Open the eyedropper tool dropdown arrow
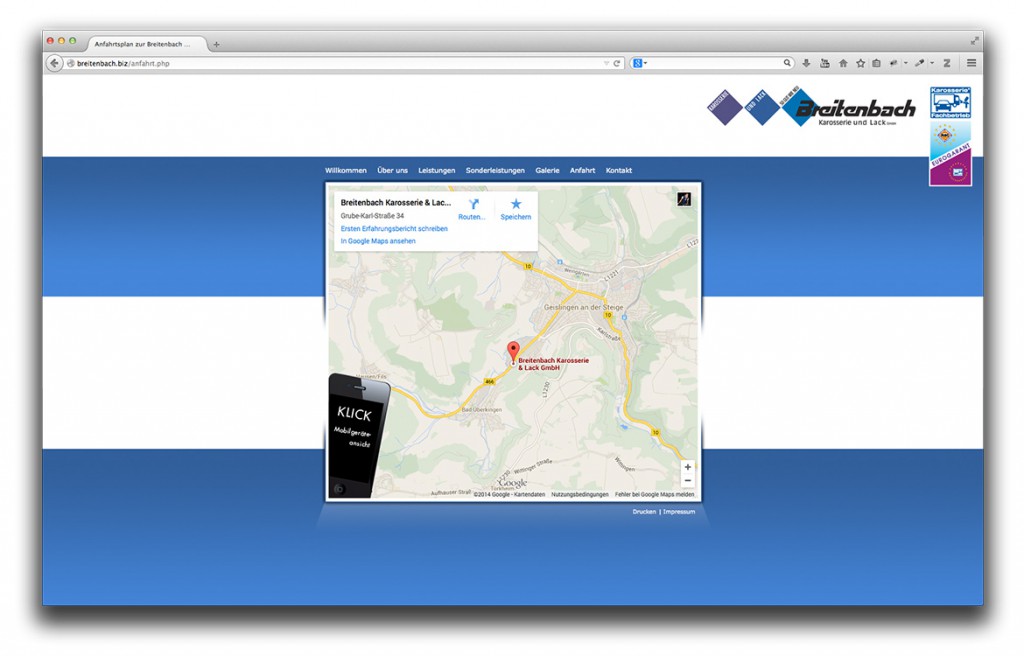The width and height of the screenshot is (1024, 656). click(x=931, y=63)
